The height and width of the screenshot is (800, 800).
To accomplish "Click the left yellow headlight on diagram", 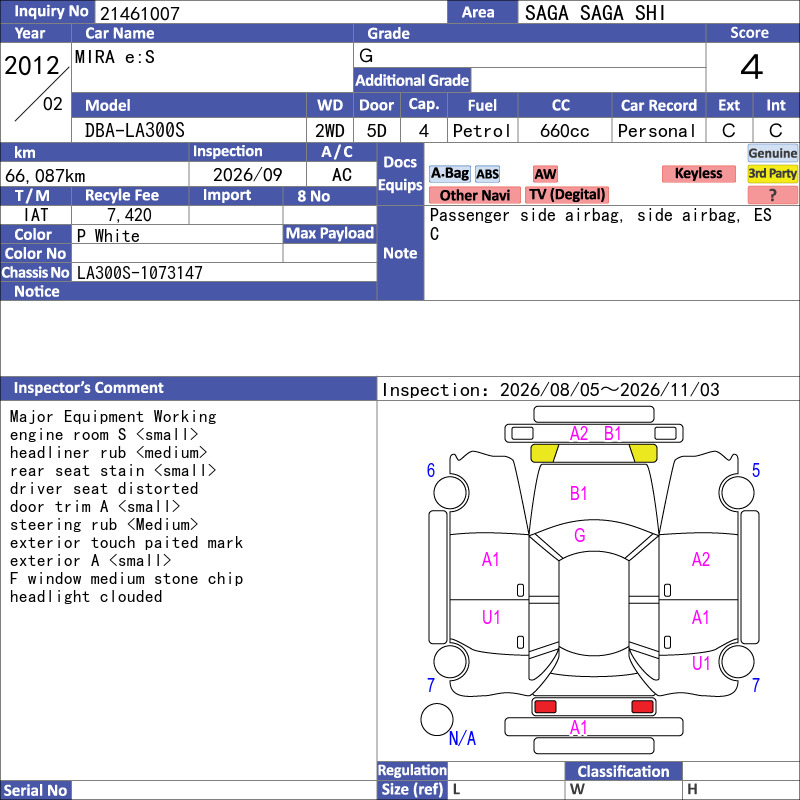I will coord(544,453).
